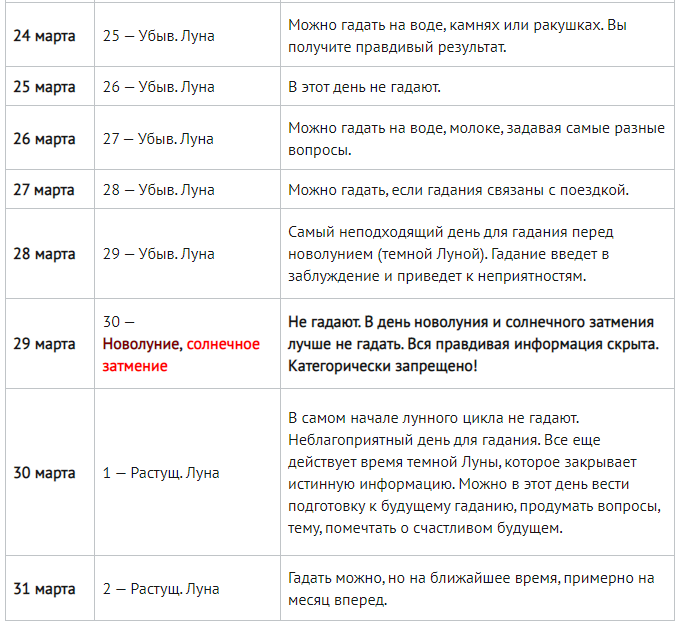This screenshot has width=680, height=627.
Task: Select the "28 марта" date cell
Action: (x=44, y=253)
